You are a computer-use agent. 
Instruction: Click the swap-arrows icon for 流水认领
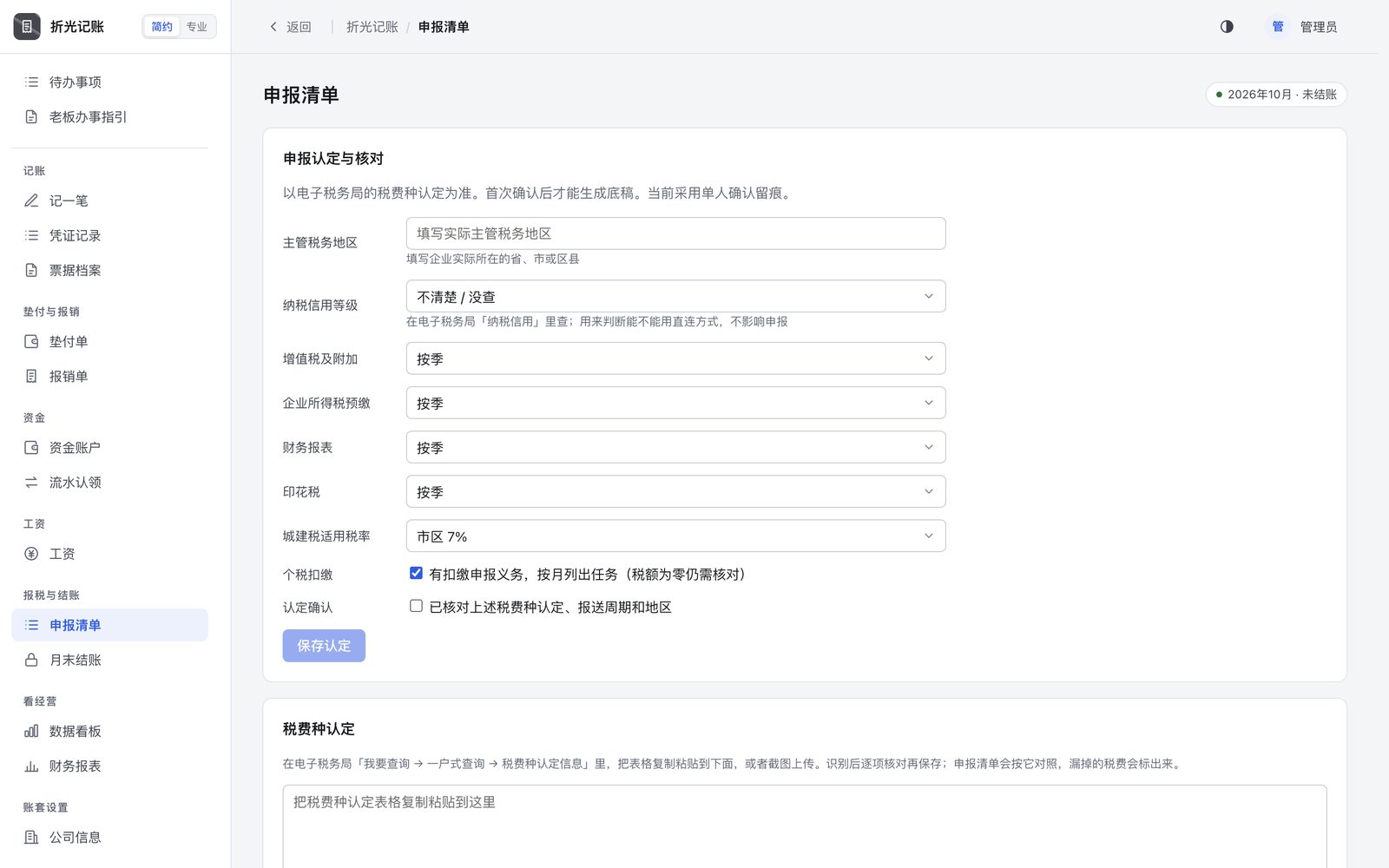(31, 482)
